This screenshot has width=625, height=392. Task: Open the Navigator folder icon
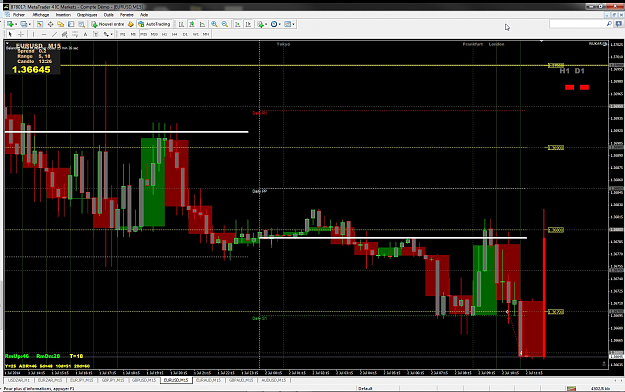click(61, 24)
